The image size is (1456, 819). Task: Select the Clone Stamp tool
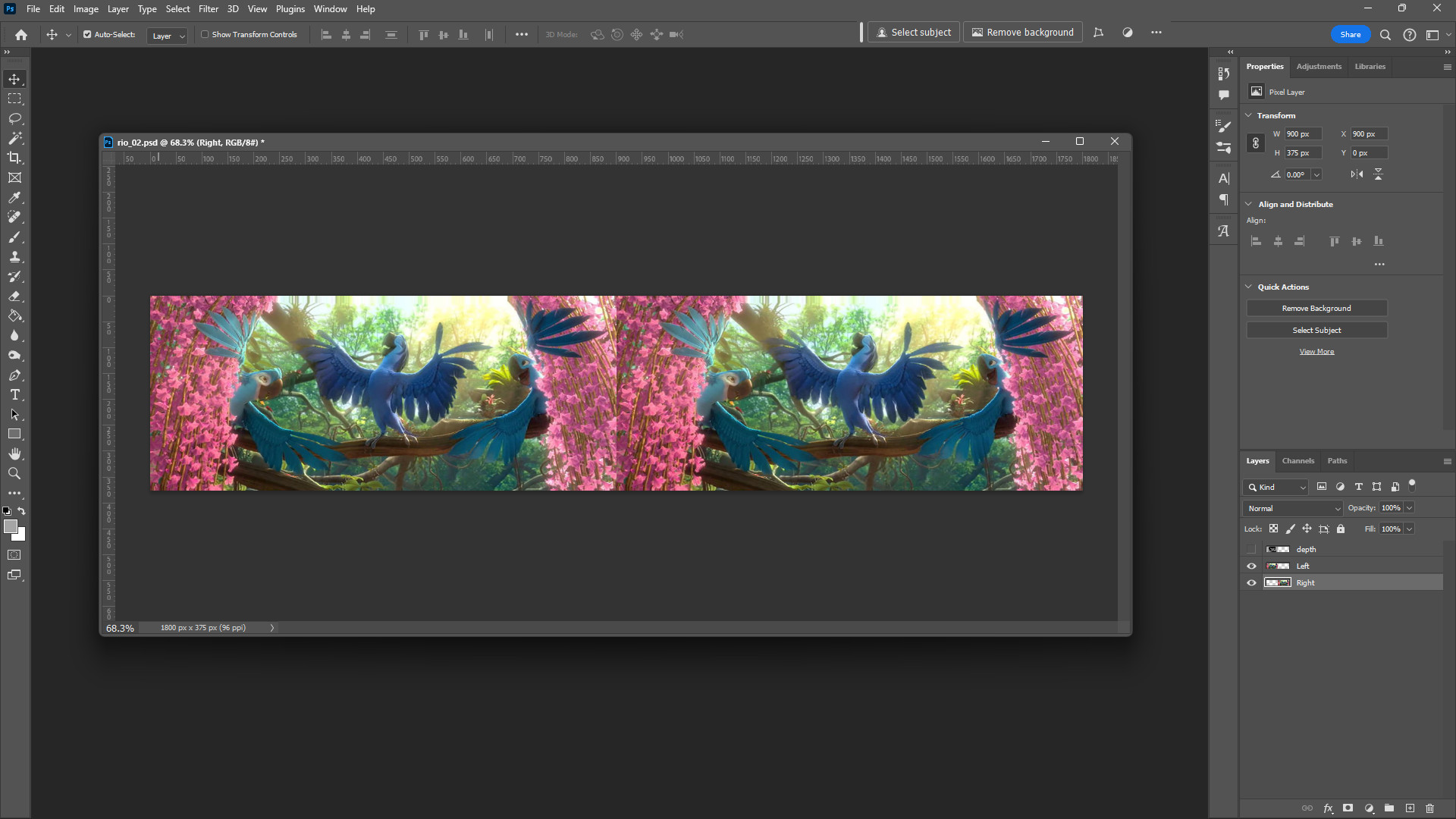point(14,257)
